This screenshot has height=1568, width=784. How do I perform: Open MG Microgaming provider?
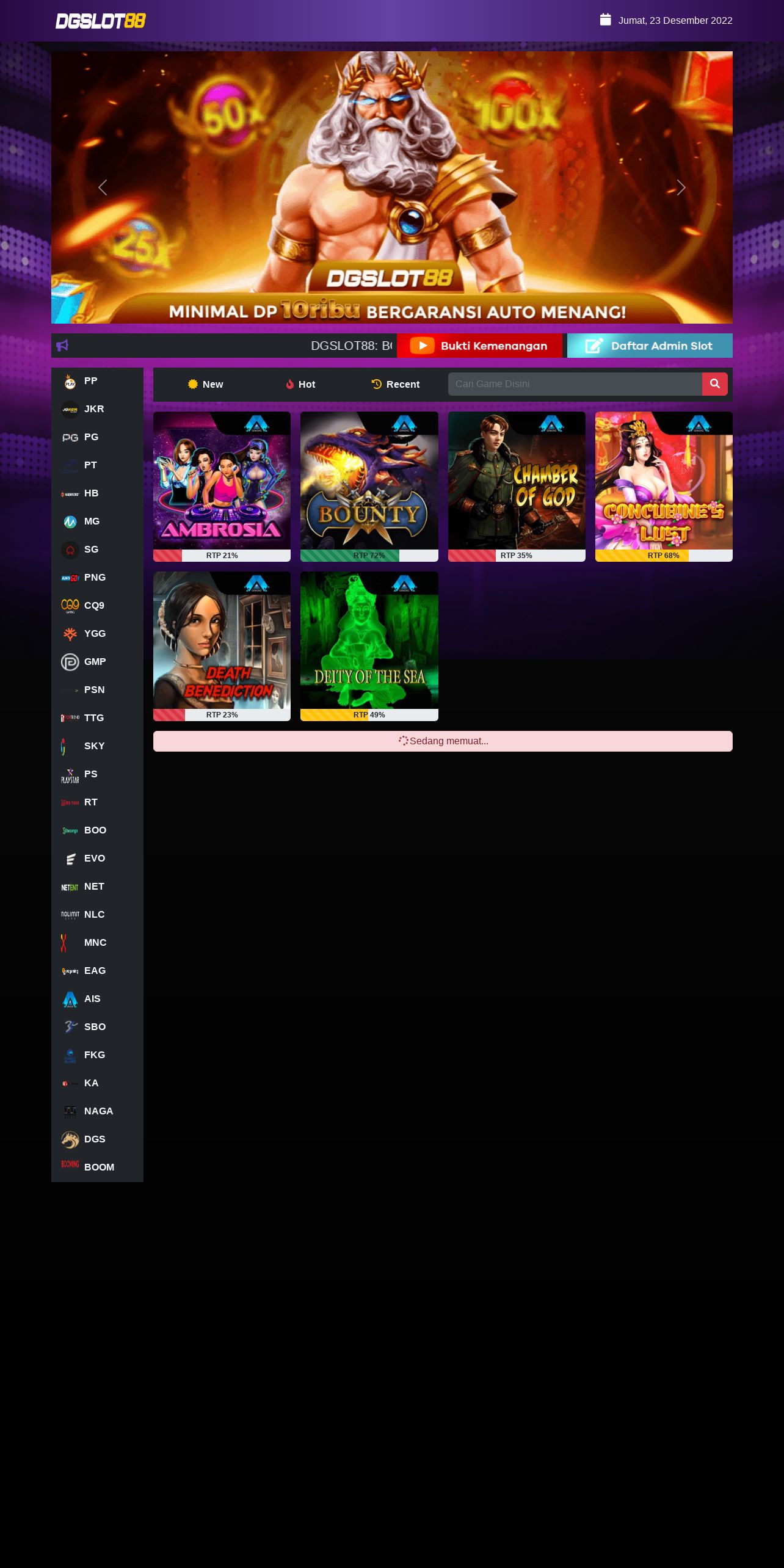tap(97, 522)
